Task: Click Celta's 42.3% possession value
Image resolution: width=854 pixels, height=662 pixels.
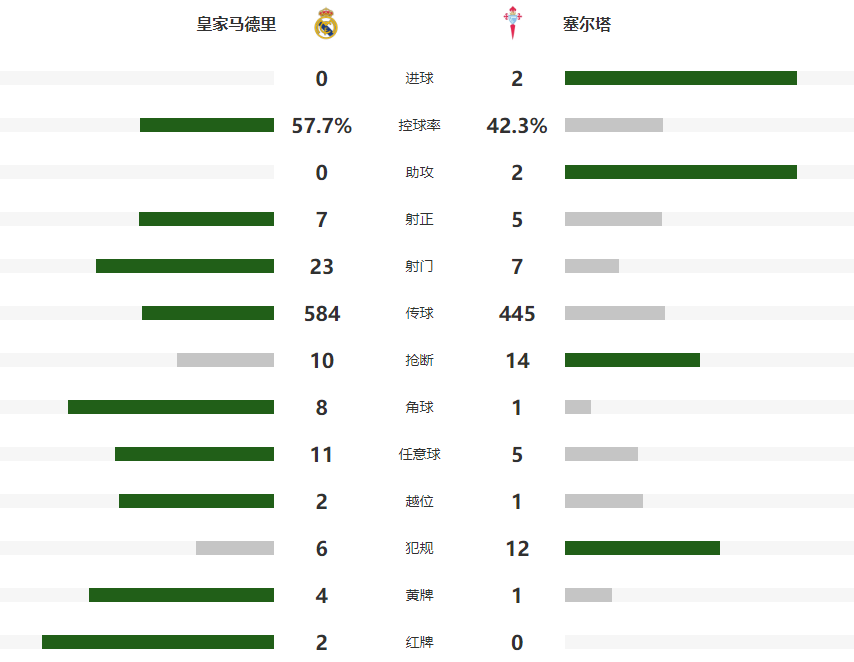Action: pos(517,125)
